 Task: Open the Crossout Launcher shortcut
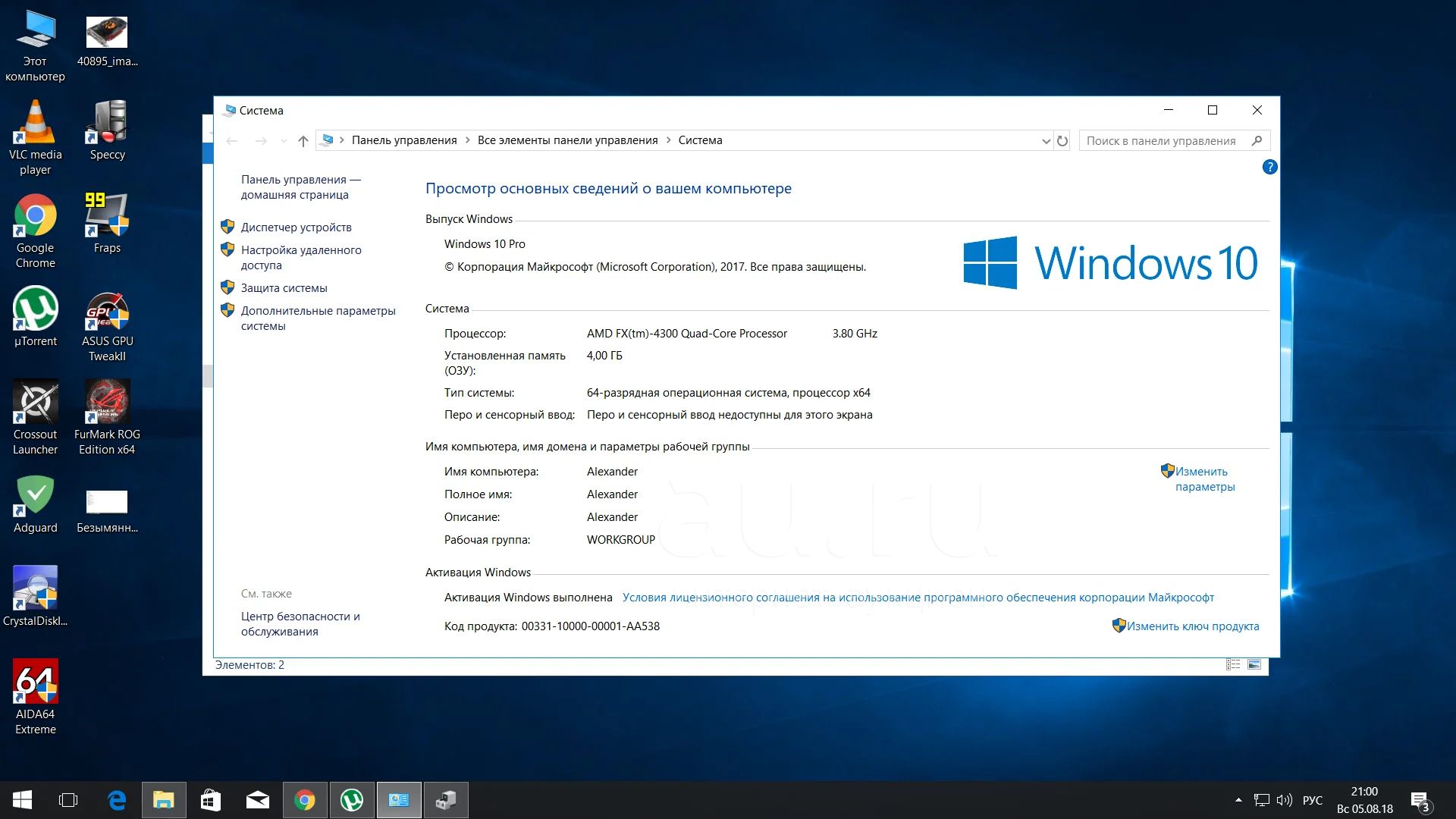35,419
